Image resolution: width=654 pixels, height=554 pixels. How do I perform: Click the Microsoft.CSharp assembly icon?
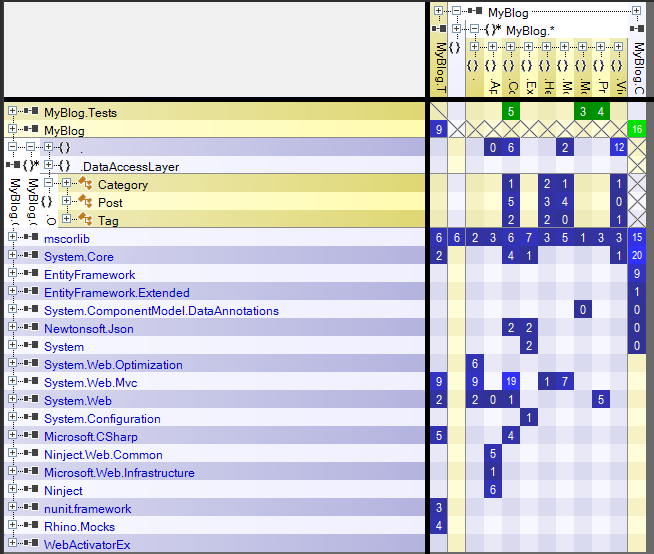tap(31, 435)
